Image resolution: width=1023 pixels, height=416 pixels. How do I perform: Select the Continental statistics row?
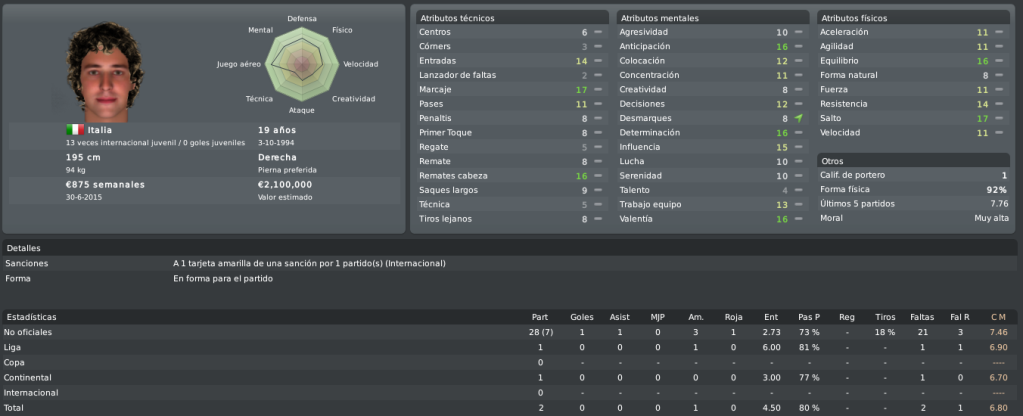(509, 378)
